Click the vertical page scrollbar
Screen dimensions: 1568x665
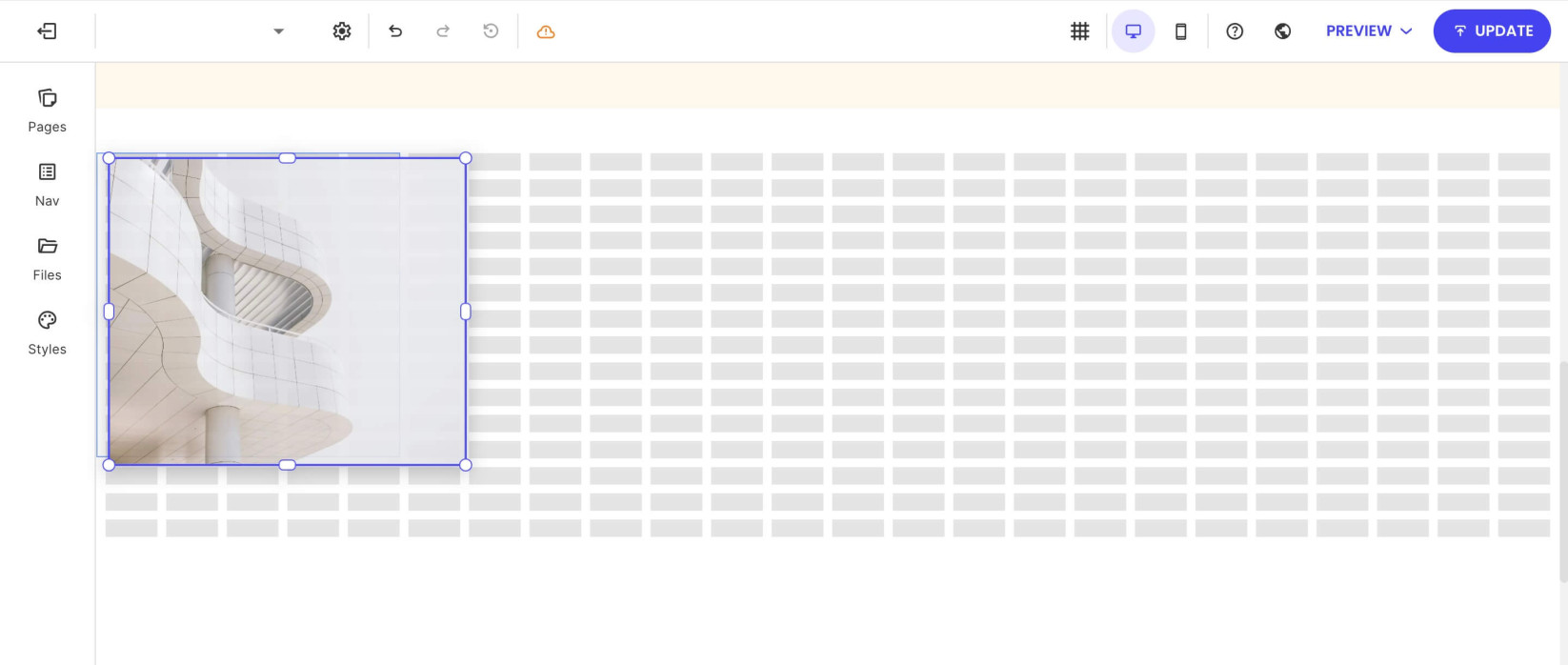pos(1563,471)
